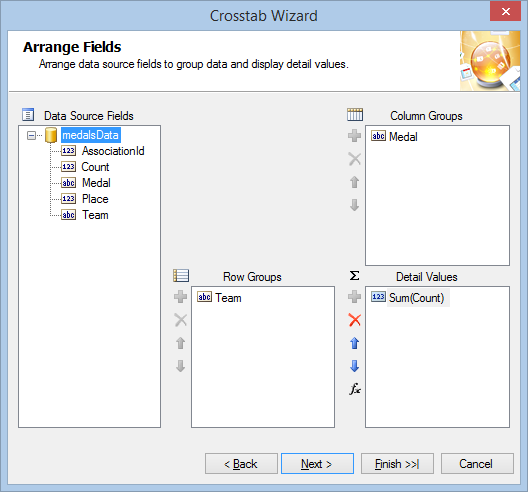The height and width of the screenshot is (492, 528).
Task: Click the Data Source Fields header icon
Action: [x=28, y=114]
